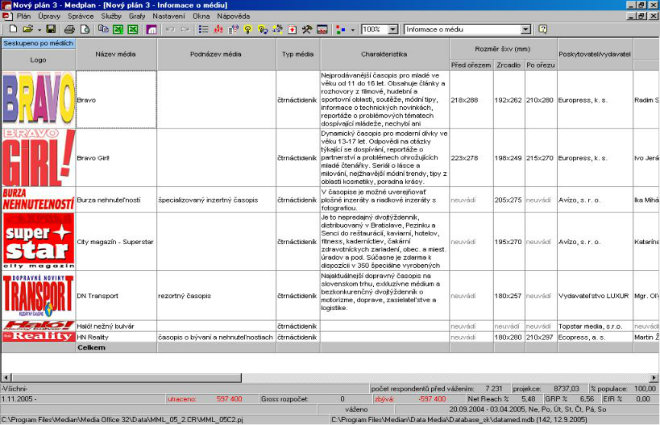
Task: Click the calendar icon in the toolbar
Action: pos(322,29)
